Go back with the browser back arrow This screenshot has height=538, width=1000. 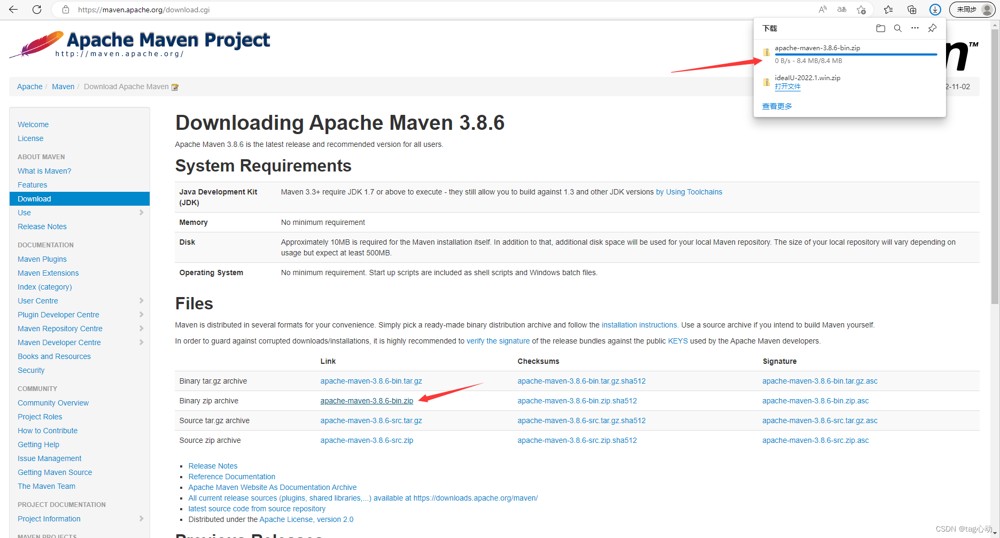(13, 10)
